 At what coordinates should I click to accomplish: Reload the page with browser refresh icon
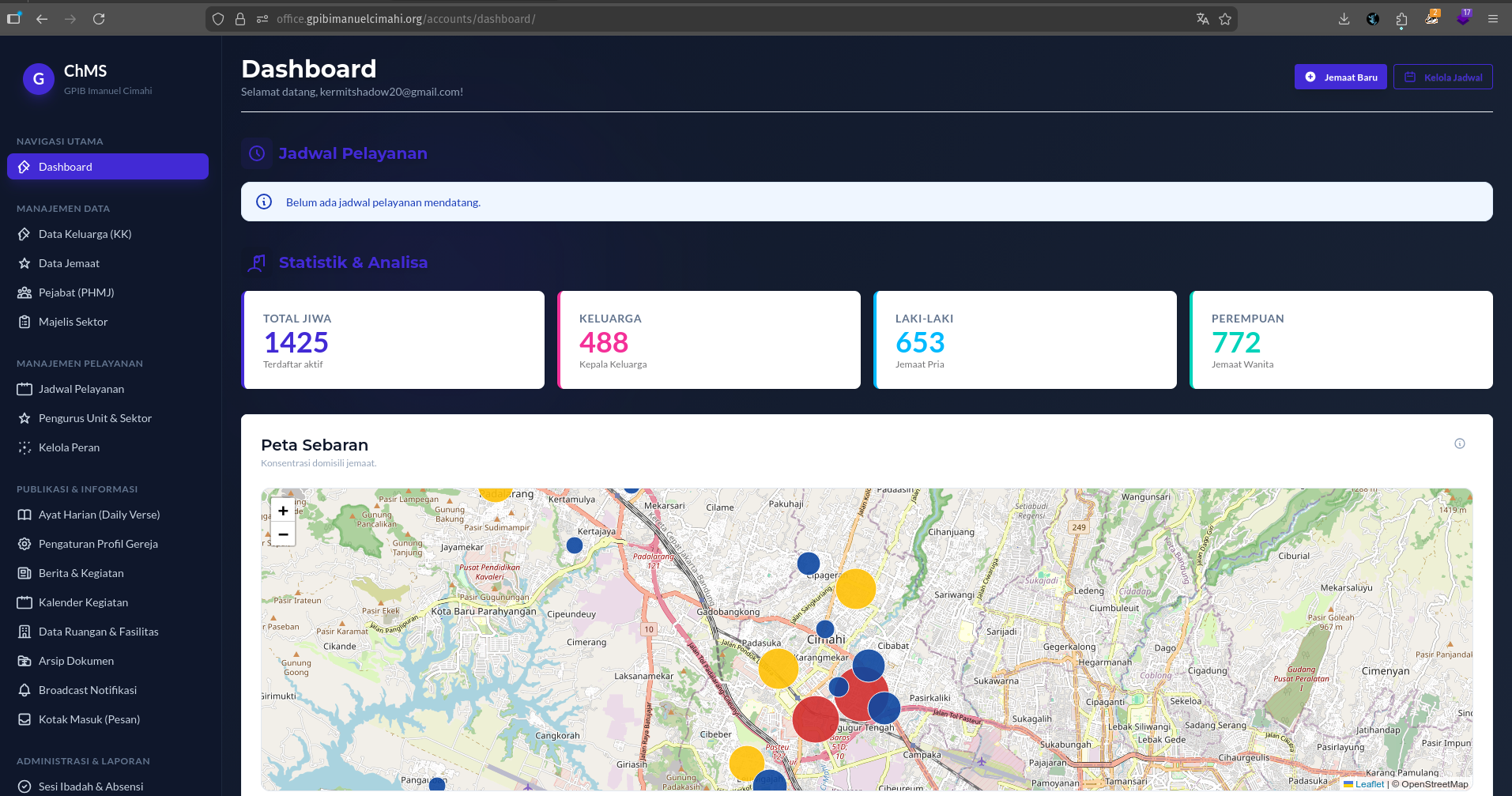coord(99,19)
